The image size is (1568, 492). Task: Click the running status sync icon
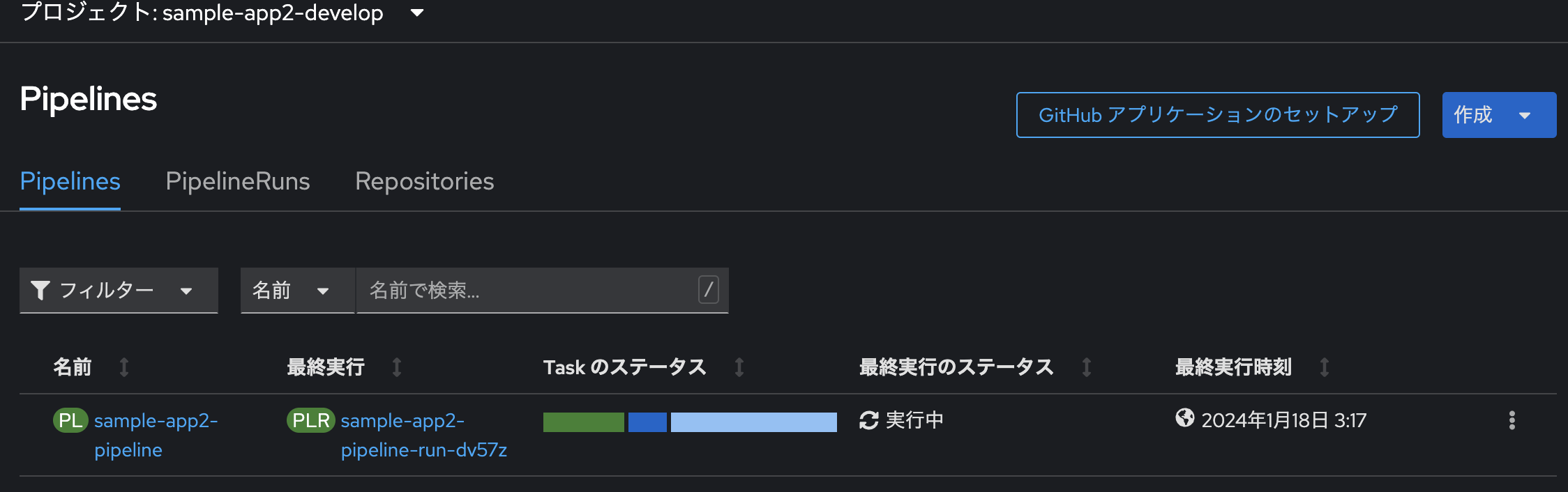(868, 420)
